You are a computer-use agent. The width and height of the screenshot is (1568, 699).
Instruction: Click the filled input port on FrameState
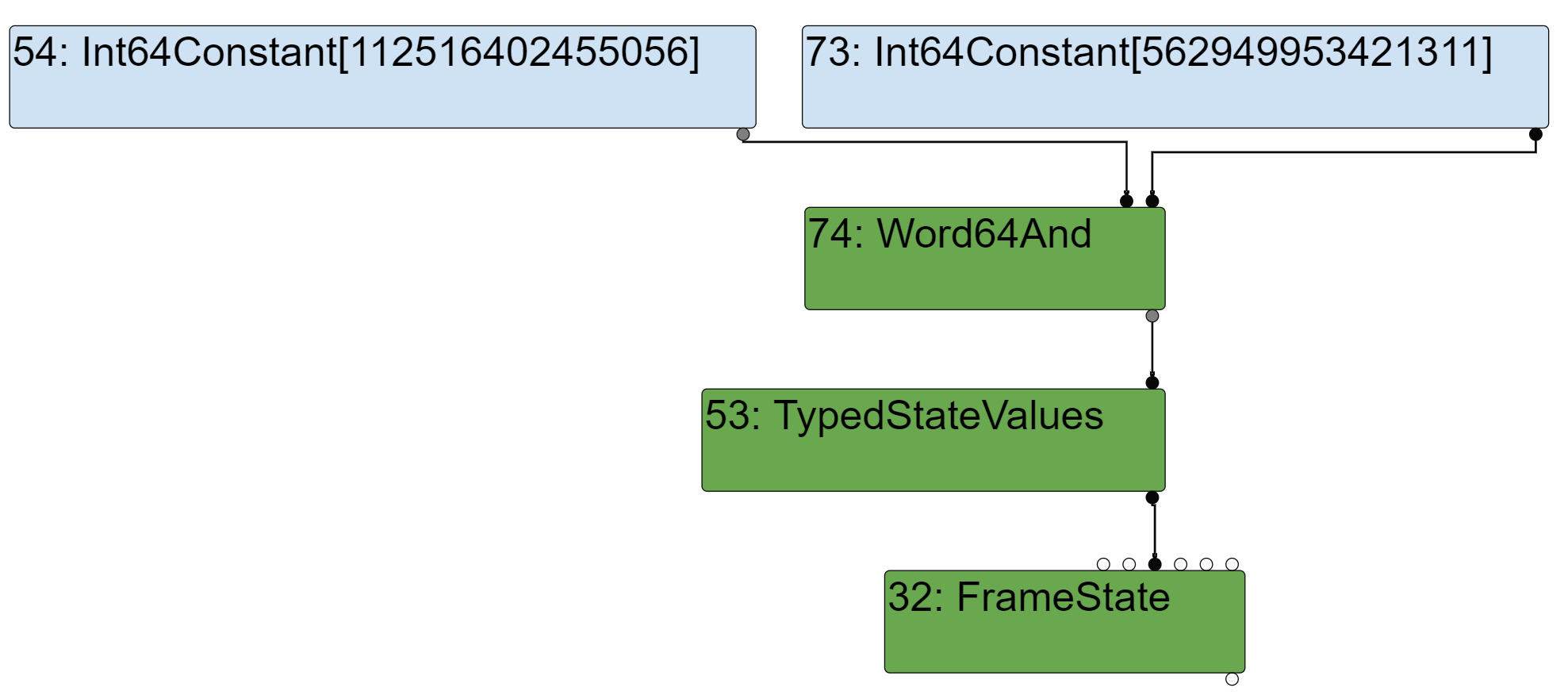pos(1155,564)
